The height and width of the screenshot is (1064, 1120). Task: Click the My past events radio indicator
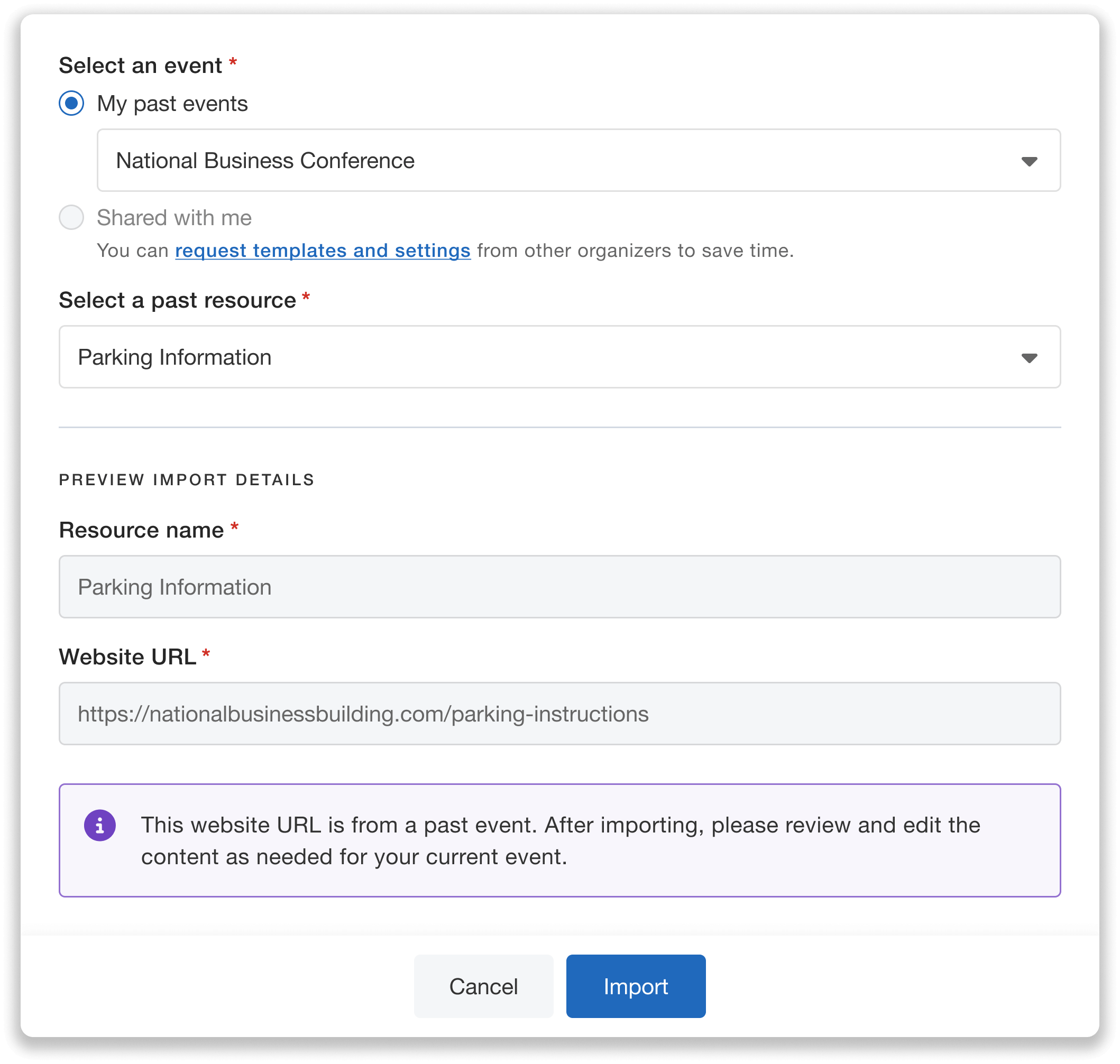71,103
